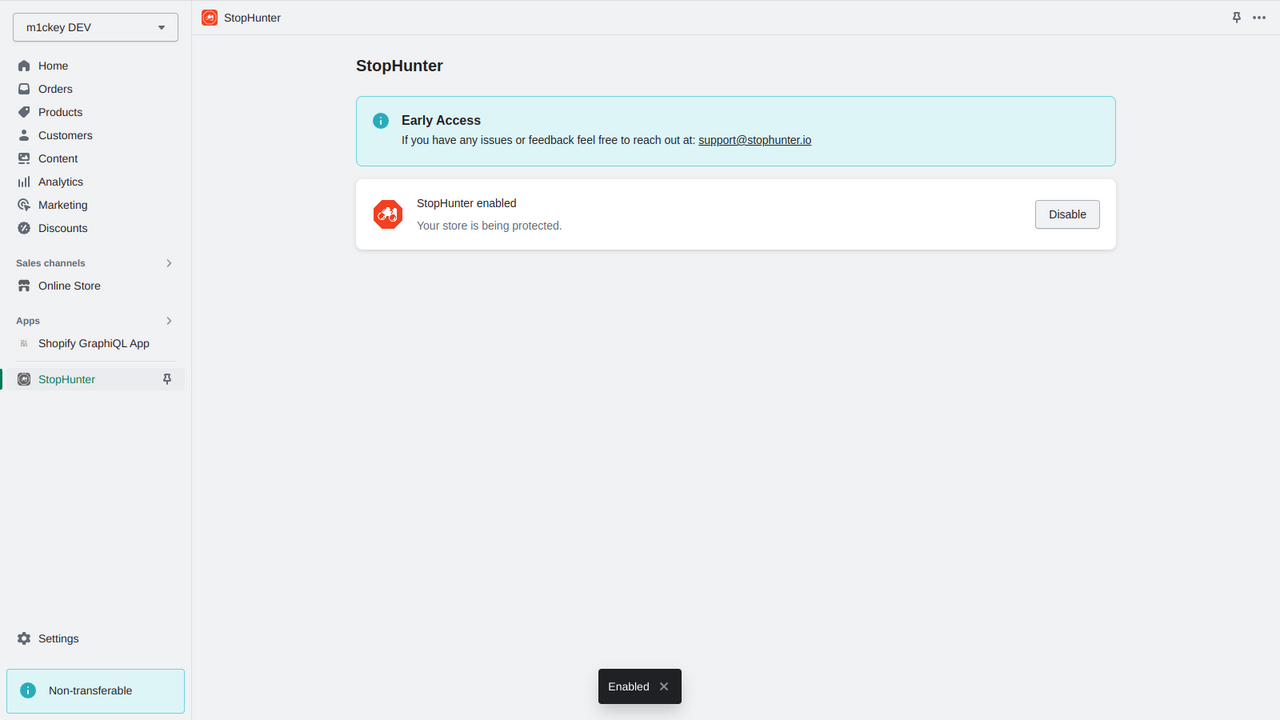Open the m1ckey DEV store dropdown
Screen dimensions: 1280x720
click(95, 28)
